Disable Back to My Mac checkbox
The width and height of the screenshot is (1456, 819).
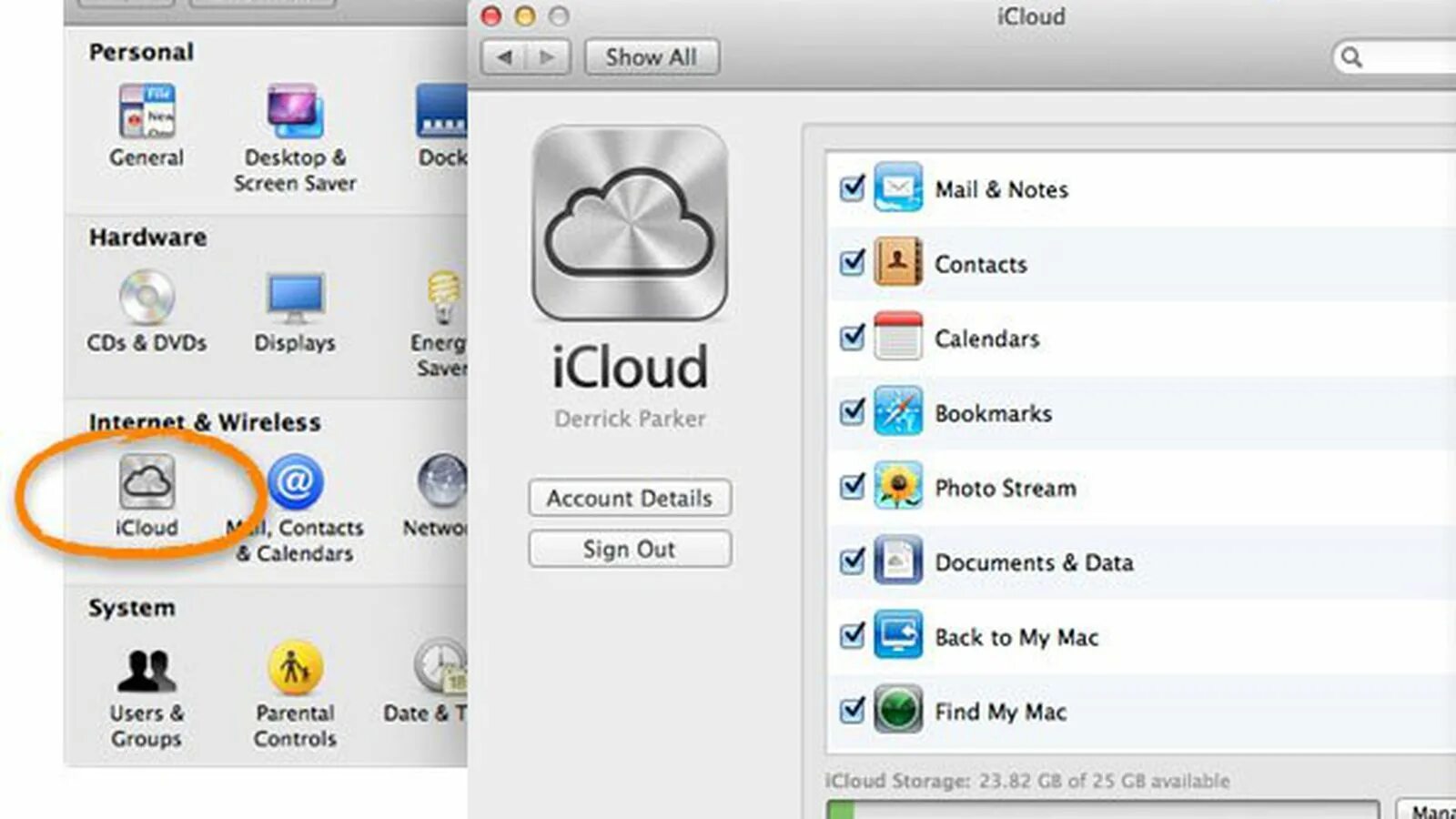[x=852, y=635]
